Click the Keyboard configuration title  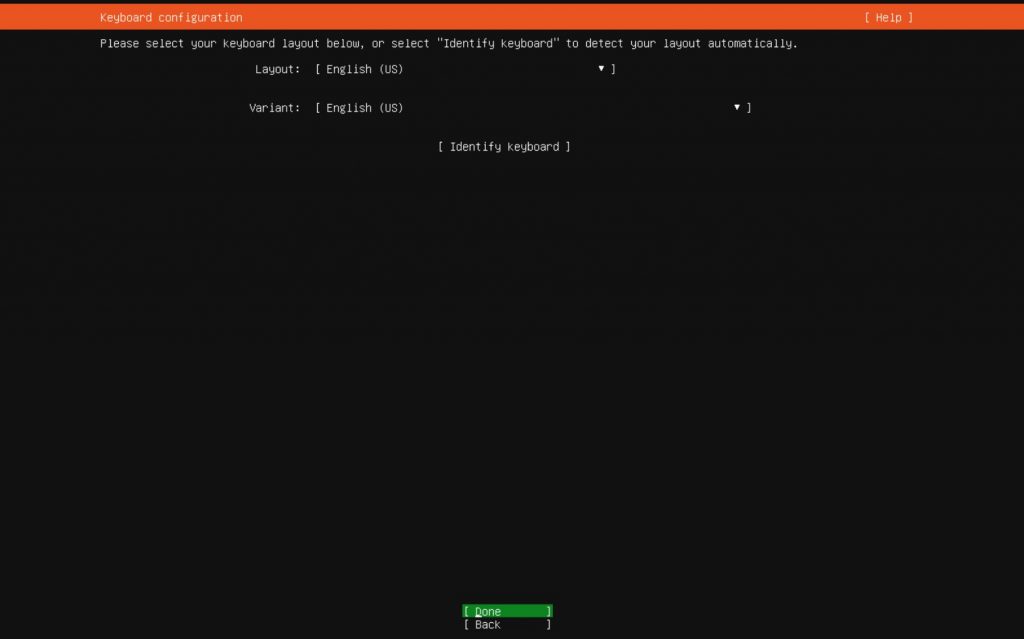171,18
